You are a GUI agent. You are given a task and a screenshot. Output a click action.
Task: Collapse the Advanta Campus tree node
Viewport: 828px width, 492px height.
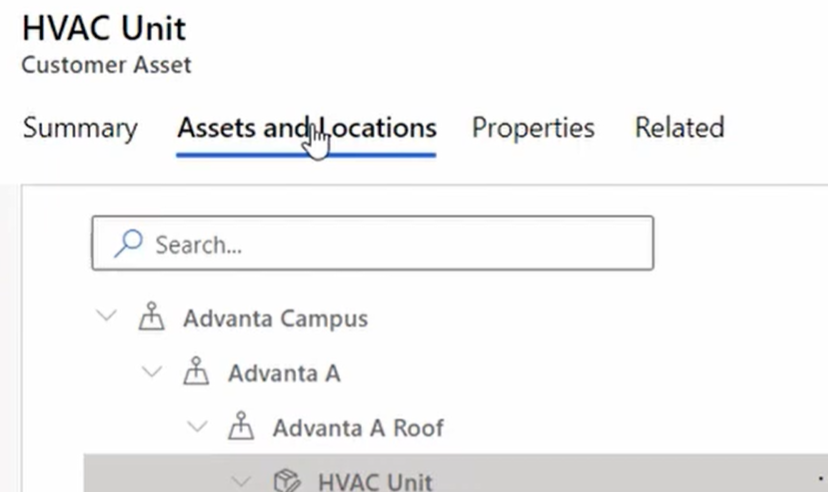coord(106,316)
